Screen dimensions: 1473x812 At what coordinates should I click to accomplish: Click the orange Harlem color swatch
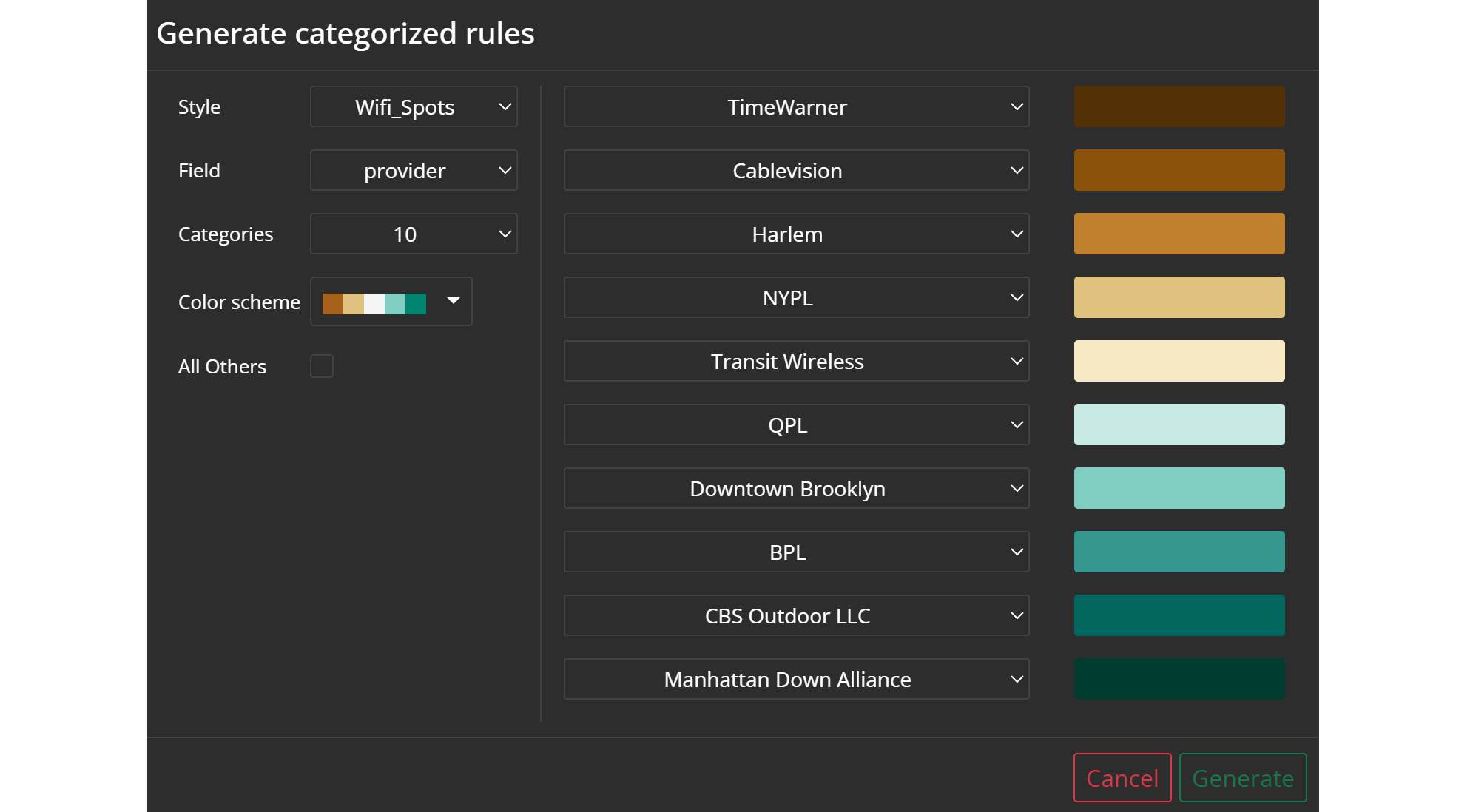(1179, 234)
